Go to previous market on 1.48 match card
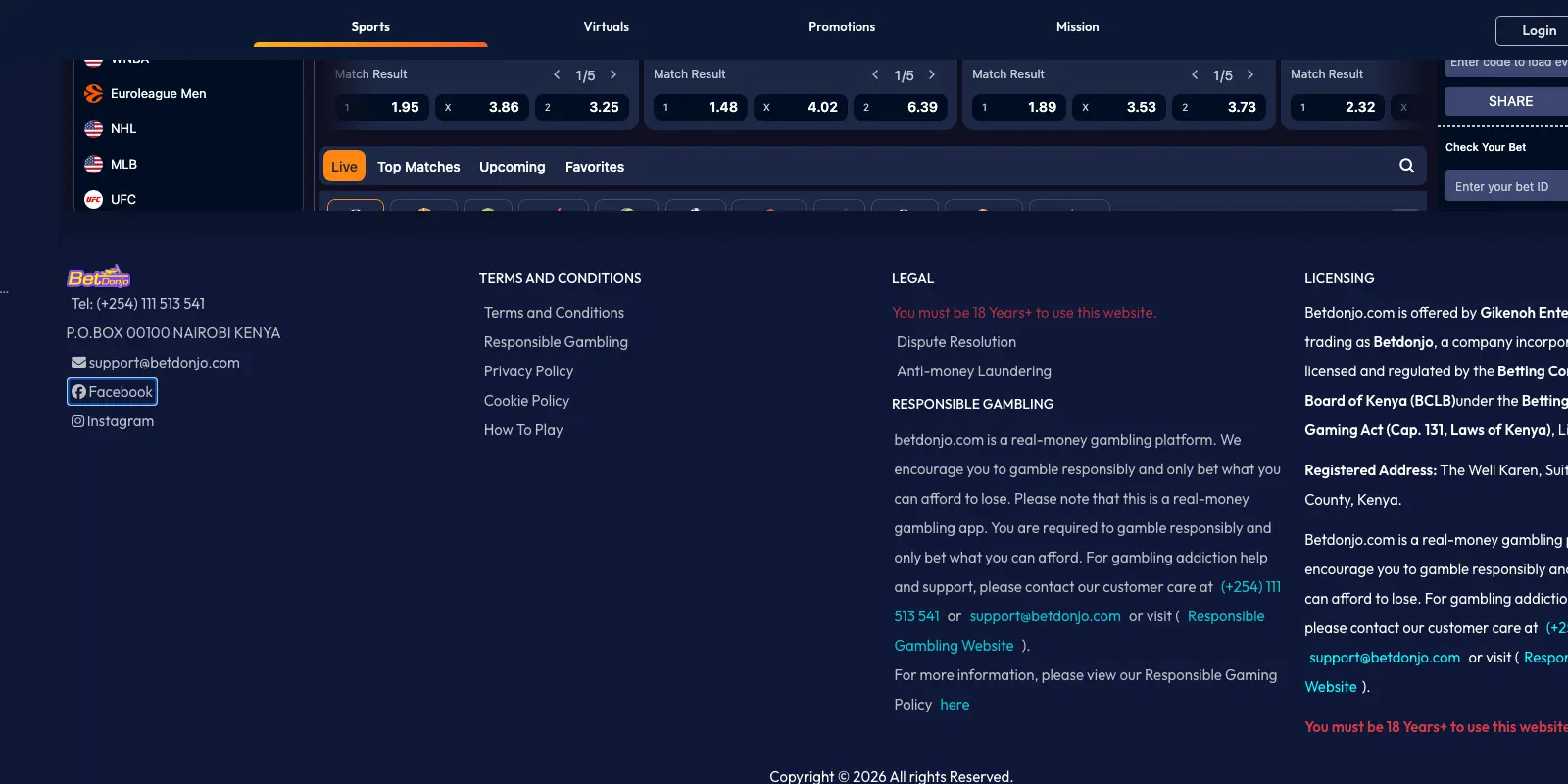The width and height of the screenshot is (1568, 784). [x=875, y=74]
